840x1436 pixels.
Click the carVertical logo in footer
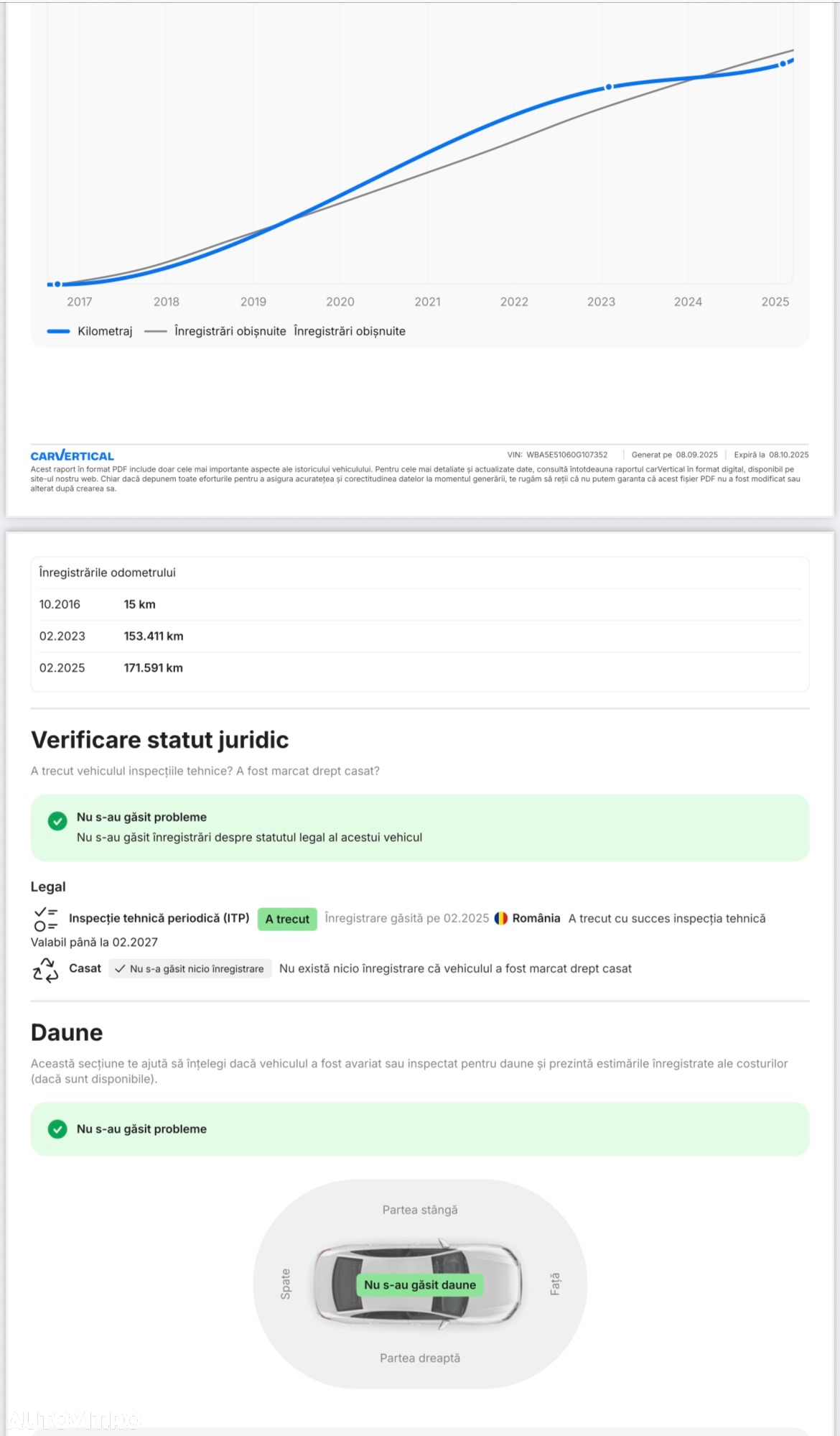(x=72, y=455)
